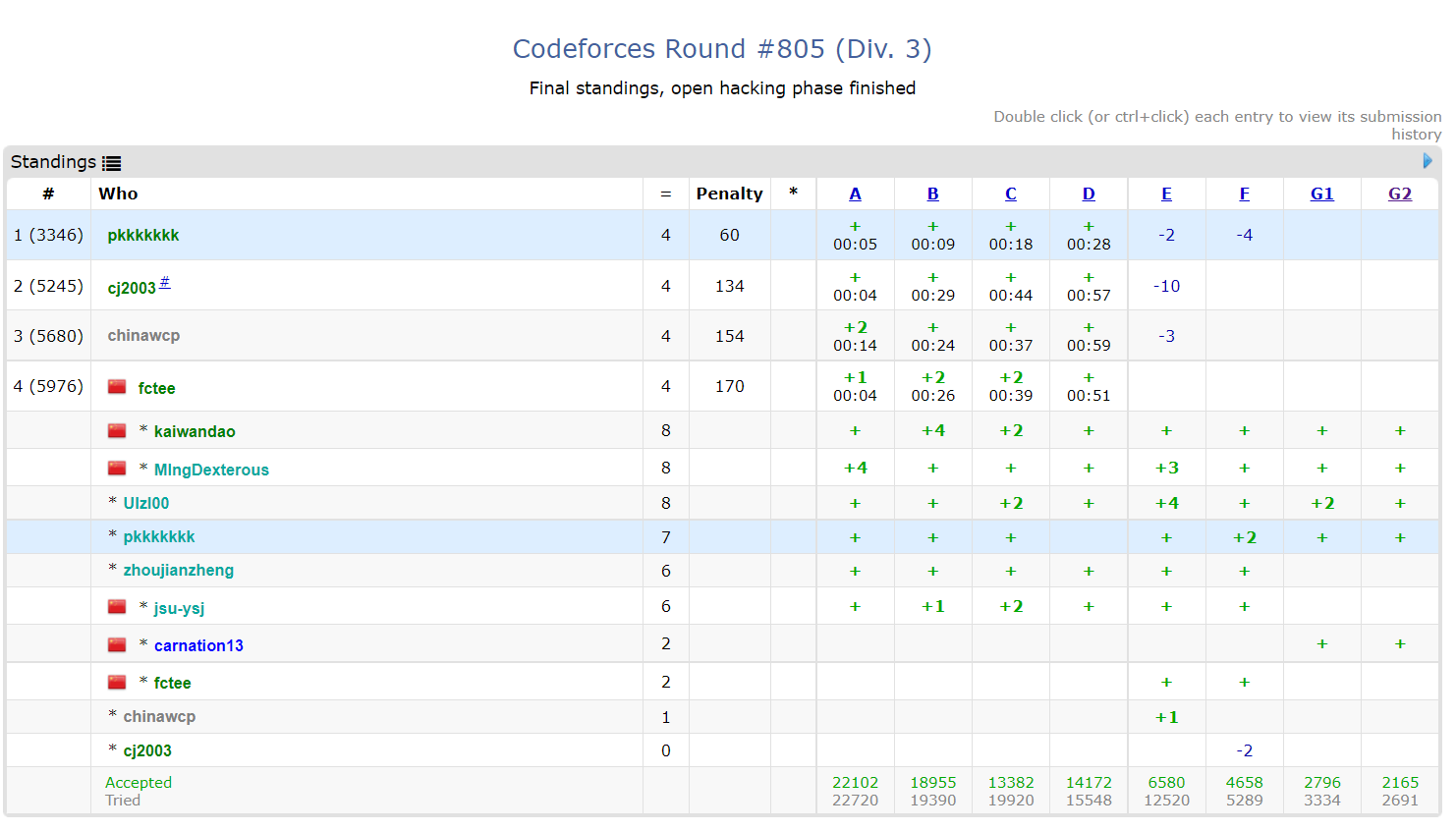Click the Standings list icon
Screen dimensions: 1456x831
click(x=112, y=163)
